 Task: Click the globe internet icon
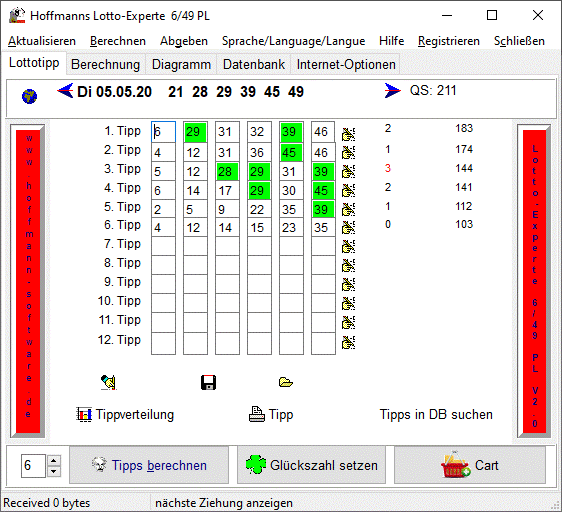[x=29, y=96]
